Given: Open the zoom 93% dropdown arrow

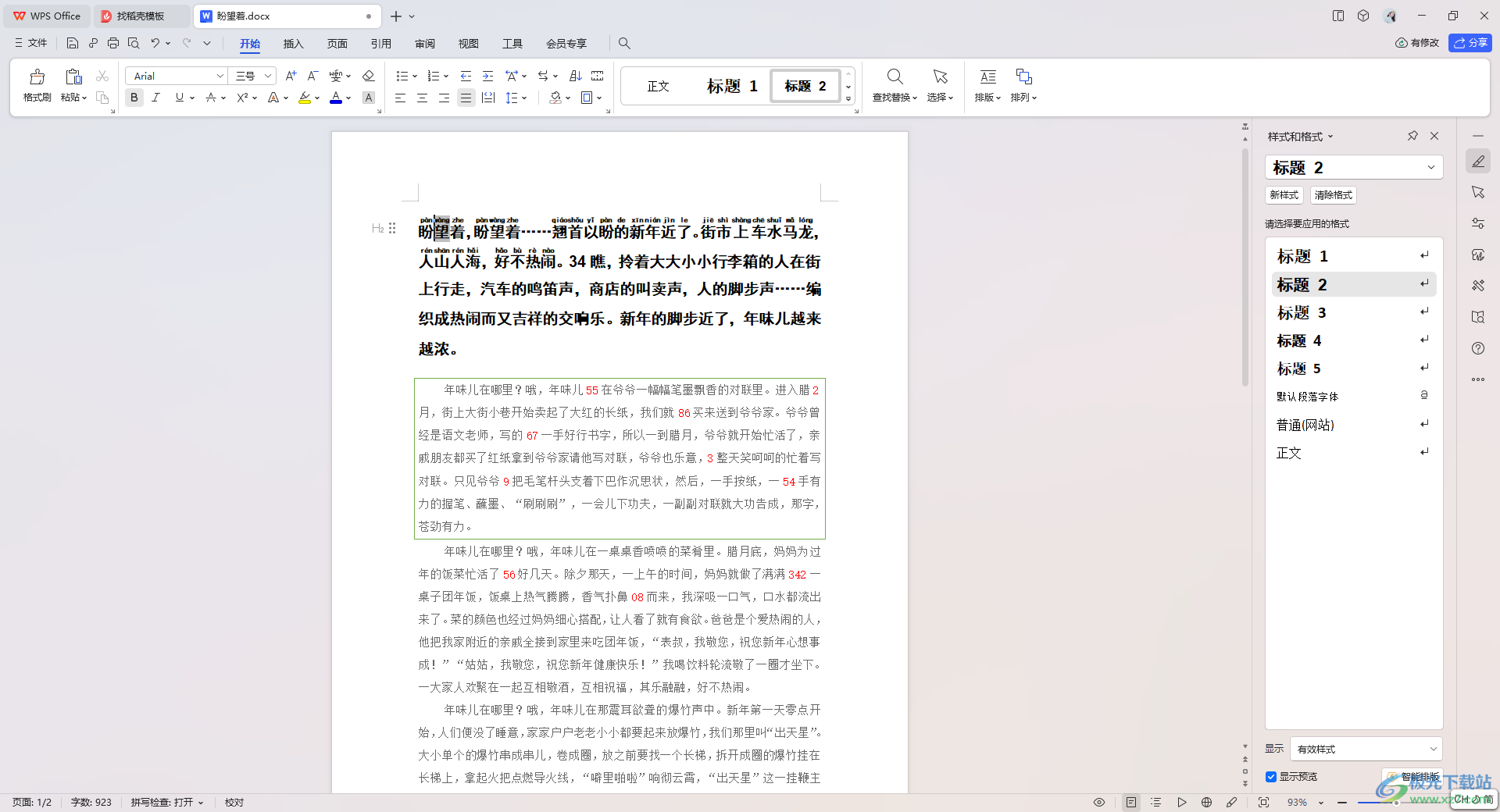Looking at the screenshot, I should tap(1321, 803).
